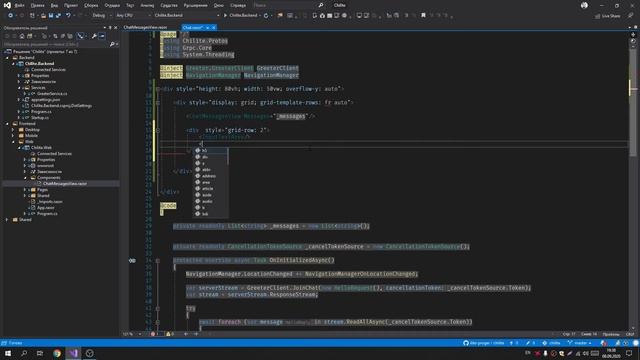Click the split editor handle above scrollbar

pyautogui.click(x=633, y=35)
